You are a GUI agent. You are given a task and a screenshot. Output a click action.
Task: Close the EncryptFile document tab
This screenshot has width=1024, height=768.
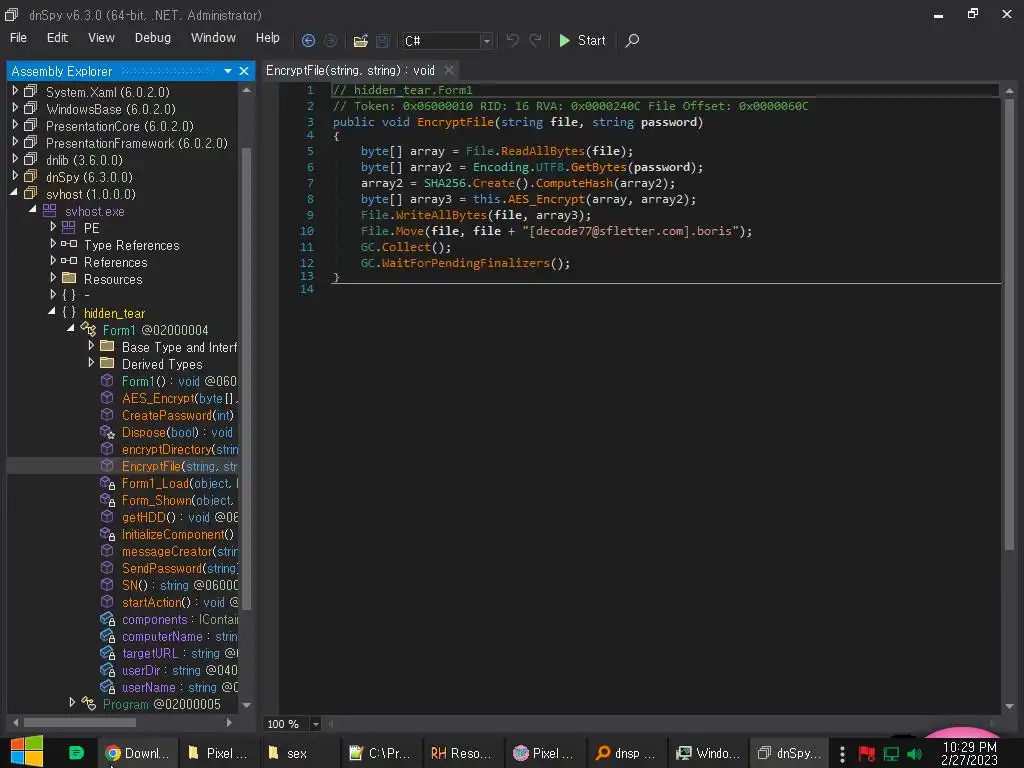coord(449,70)
